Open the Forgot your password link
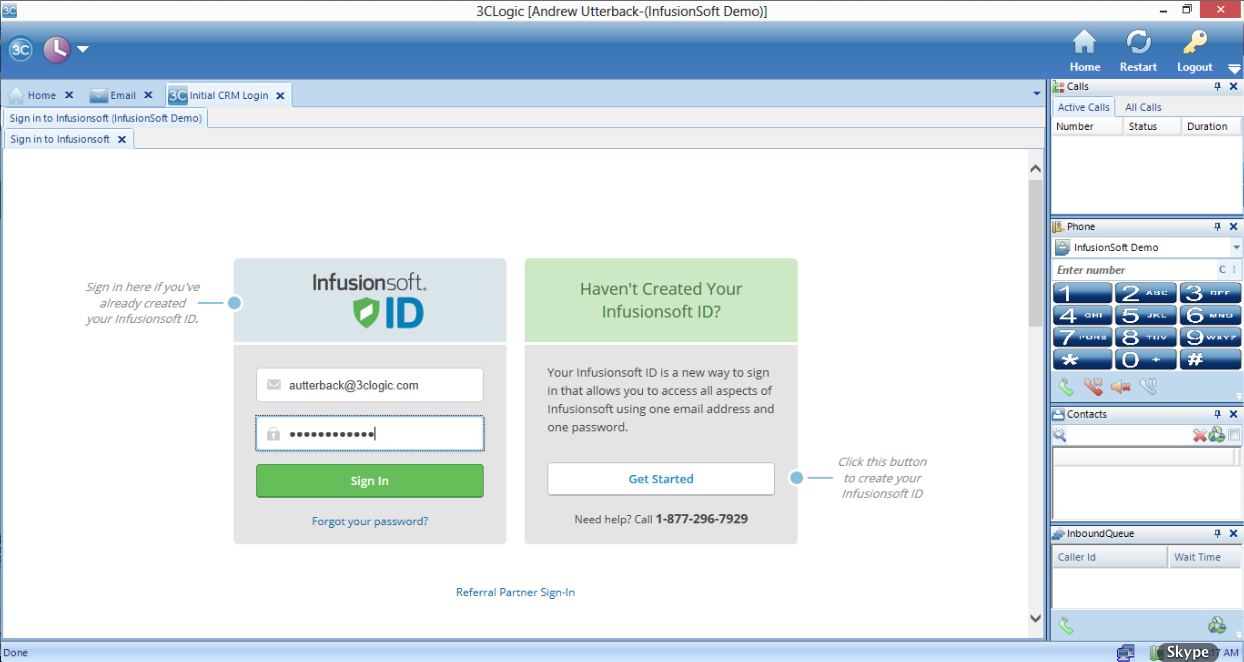Viewport: 1244px width, 662px height. click(370, 521)
